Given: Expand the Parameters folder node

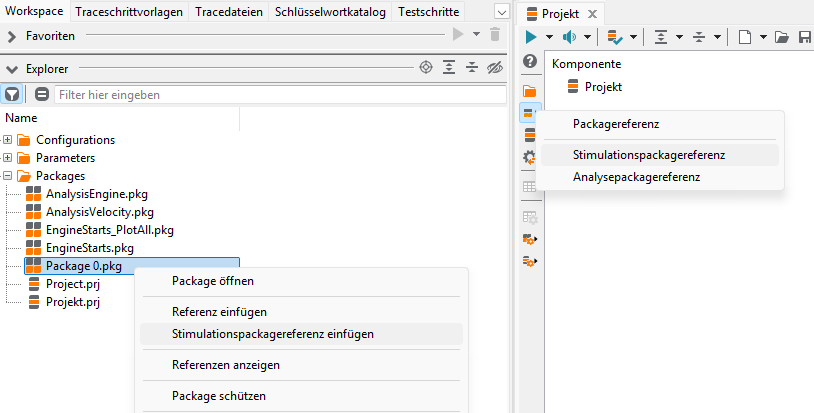Looking at the screenshot, I should 7,158.
